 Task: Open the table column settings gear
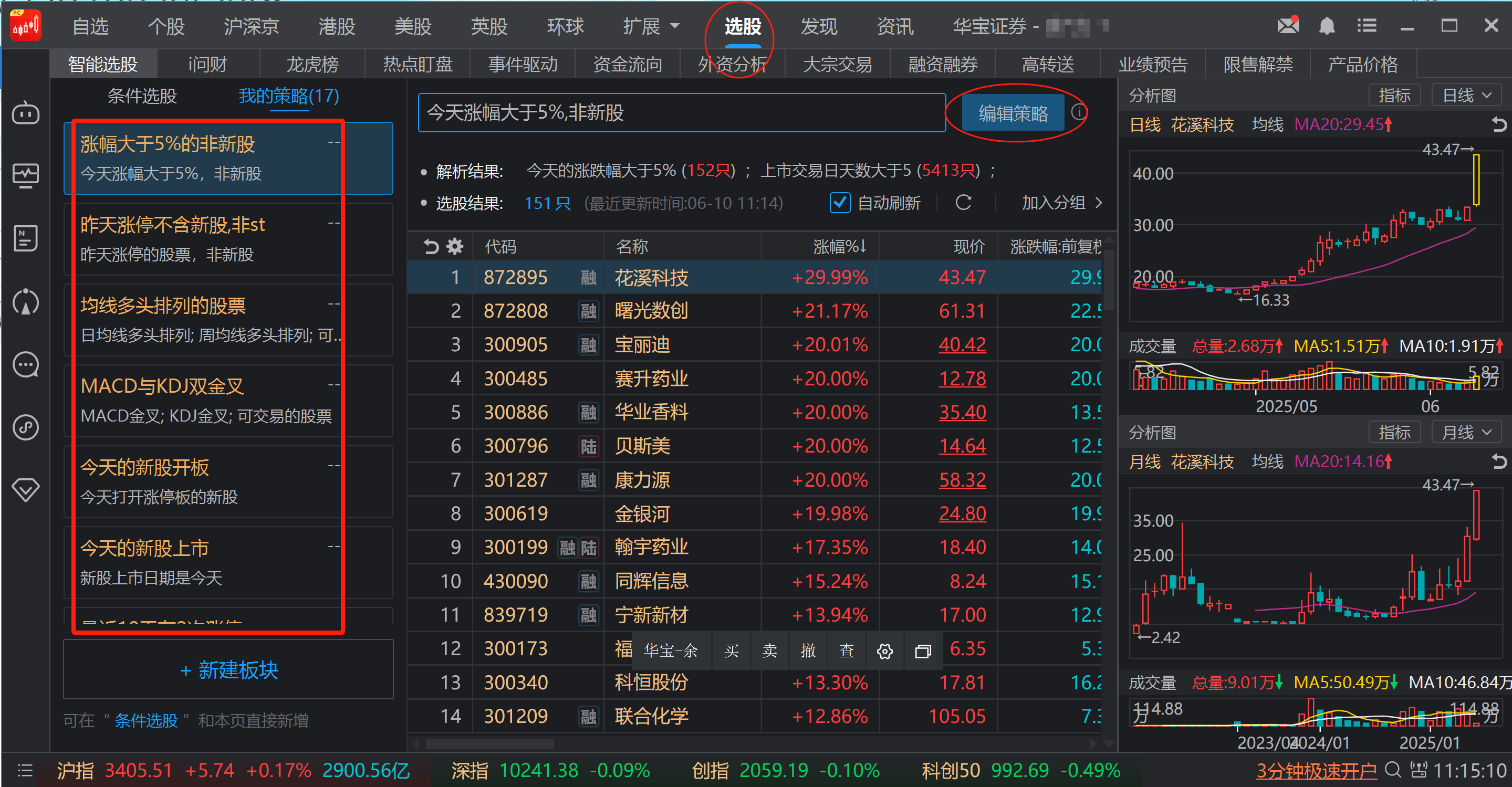(x=455, y=246)
